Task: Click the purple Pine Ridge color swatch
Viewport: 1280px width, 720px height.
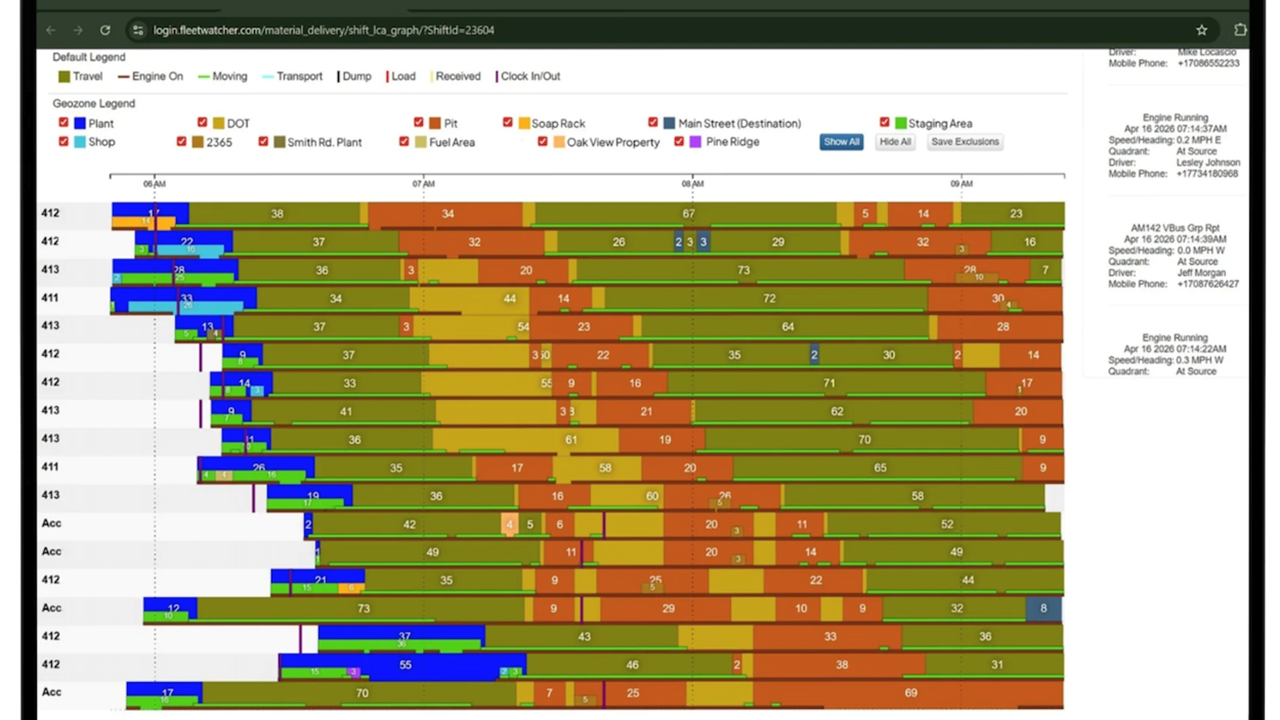Action: click(x=695, y=142)
